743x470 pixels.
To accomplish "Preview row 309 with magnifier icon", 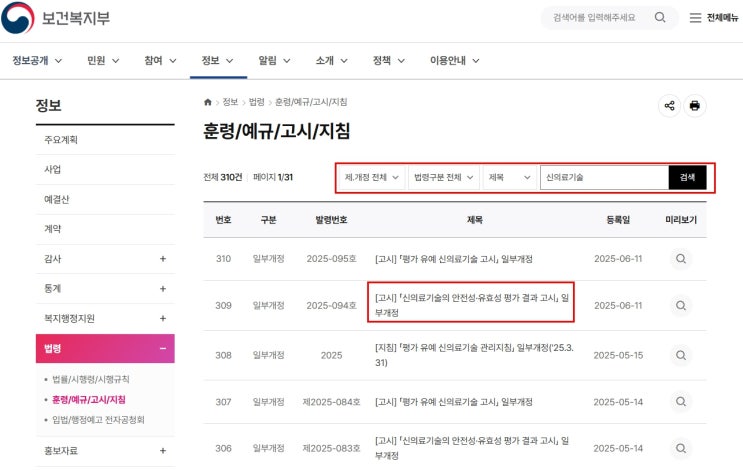I will pyautogui.click(x=681, y=306).
